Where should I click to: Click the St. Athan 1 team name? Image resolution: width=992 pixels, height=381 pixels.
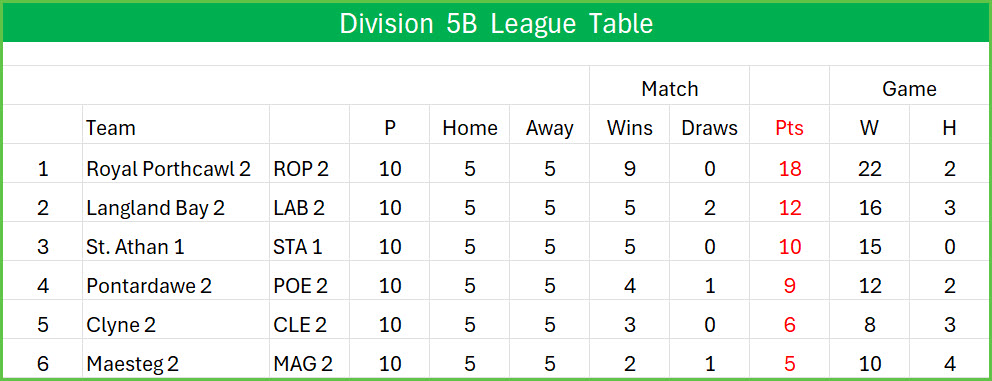point(135,247)
